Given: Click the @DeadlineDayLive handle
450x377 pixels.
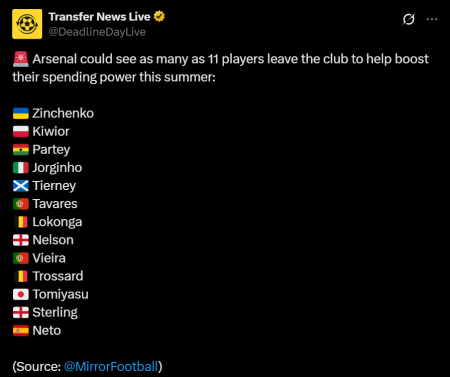Looking at the screenshot, I should click(x=97, y=32).
